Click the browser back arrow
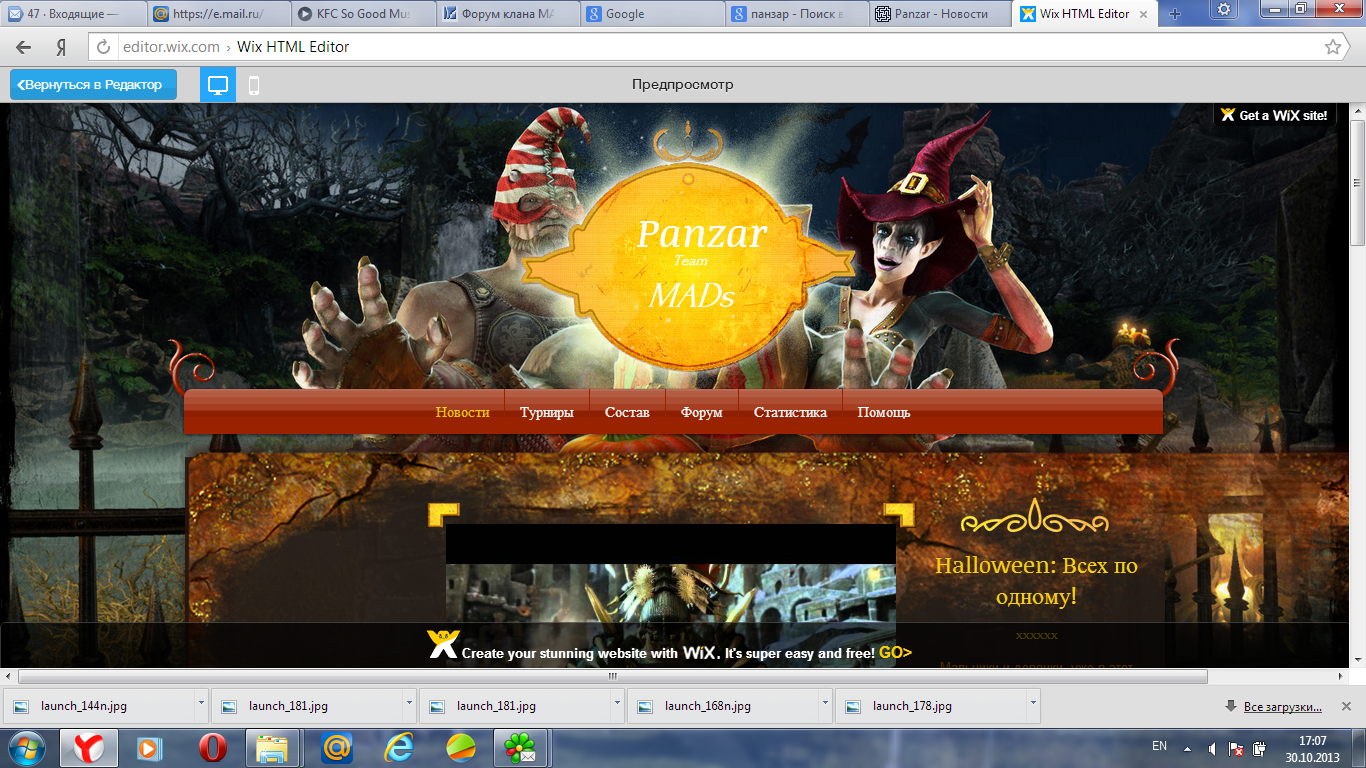1366x768 pixels. pyautogui.click(x=24, y=47)
